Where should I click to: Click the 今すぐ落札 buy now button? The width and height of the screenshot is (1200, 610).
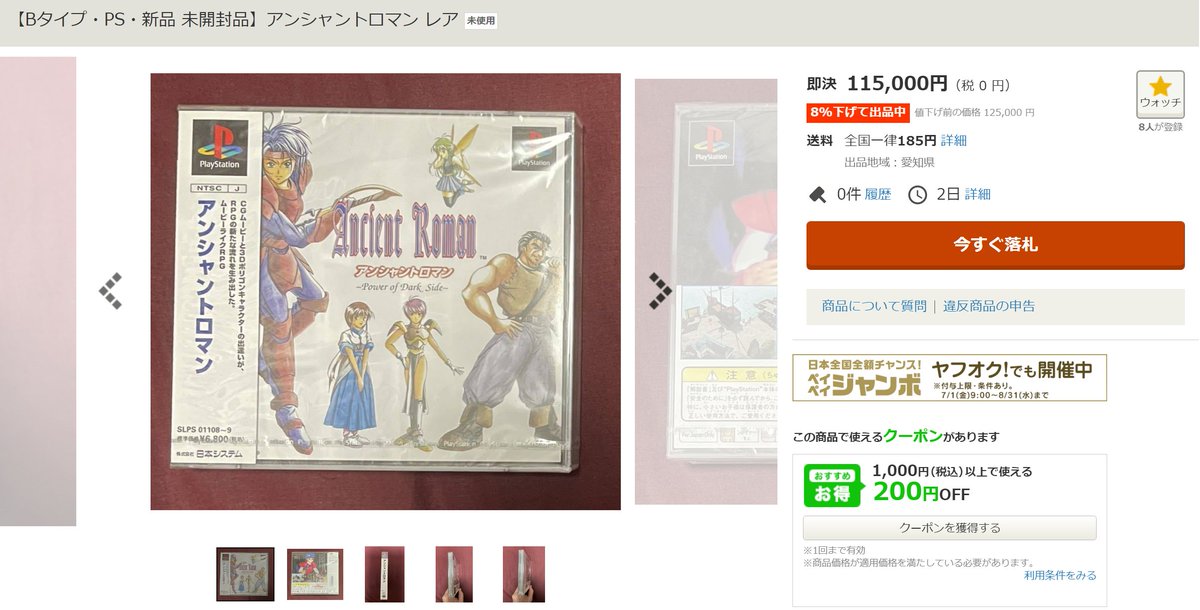pyautogui.click(x=995, y=245)
